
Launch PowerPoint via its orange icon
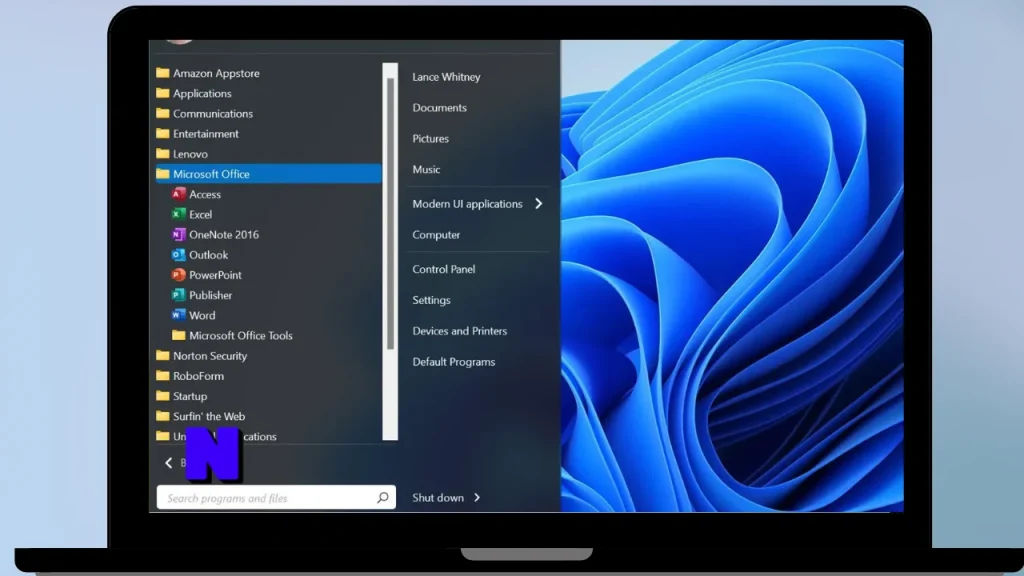(x=178, y=275)
